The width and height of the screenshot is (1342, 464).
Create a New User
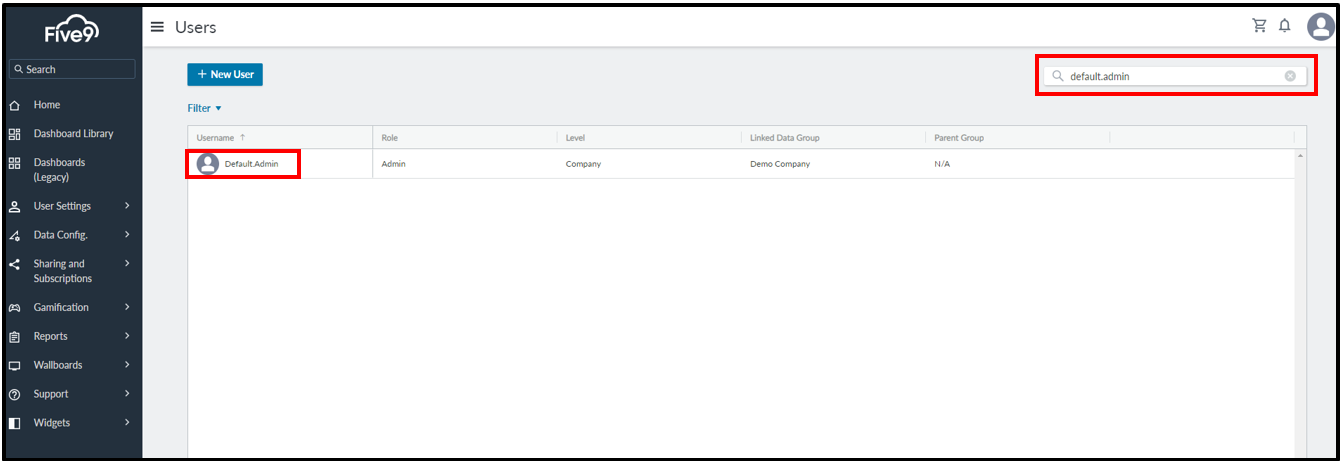point(225,74)
